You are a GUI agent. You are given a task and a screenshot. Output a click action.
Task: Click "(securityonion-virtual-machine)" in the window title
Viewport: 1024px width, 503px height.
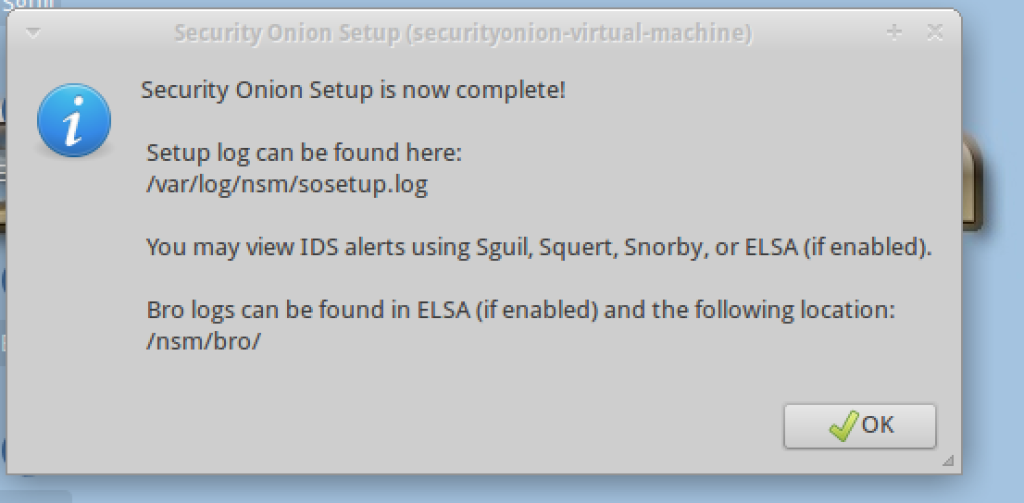(582, 33)
